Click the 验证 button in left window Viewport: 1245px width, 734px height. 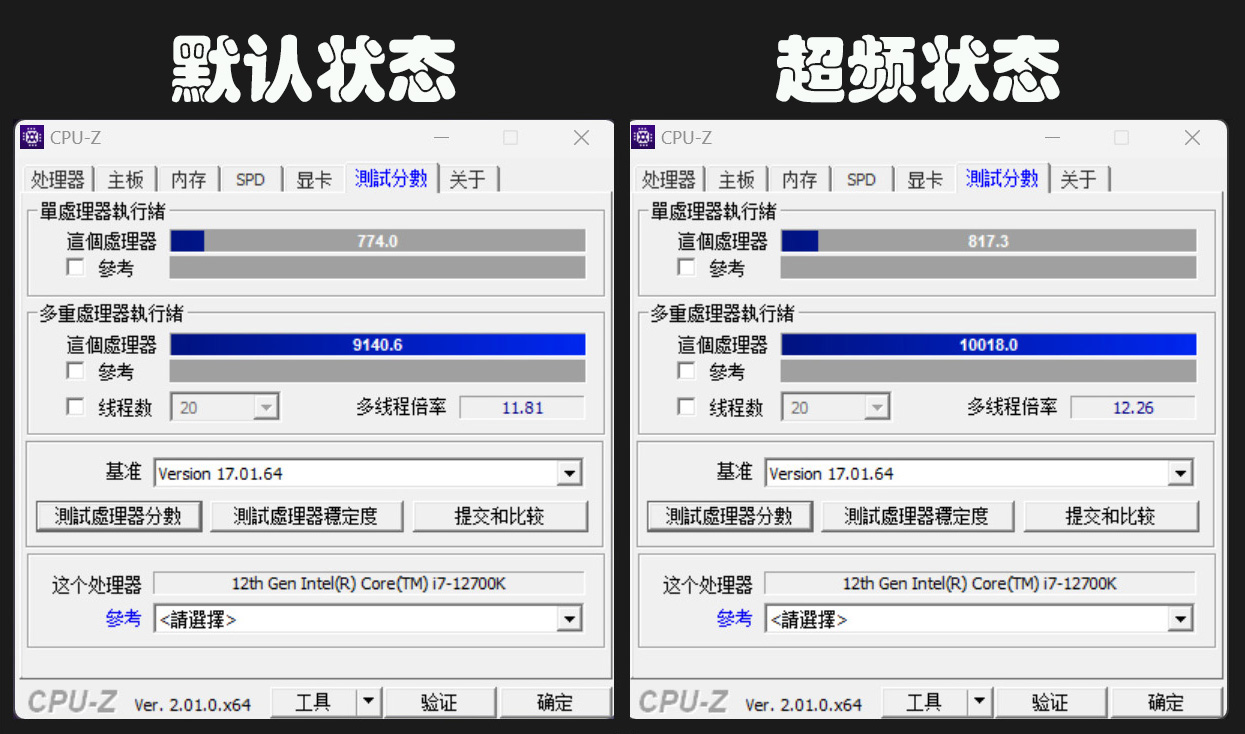439,702
